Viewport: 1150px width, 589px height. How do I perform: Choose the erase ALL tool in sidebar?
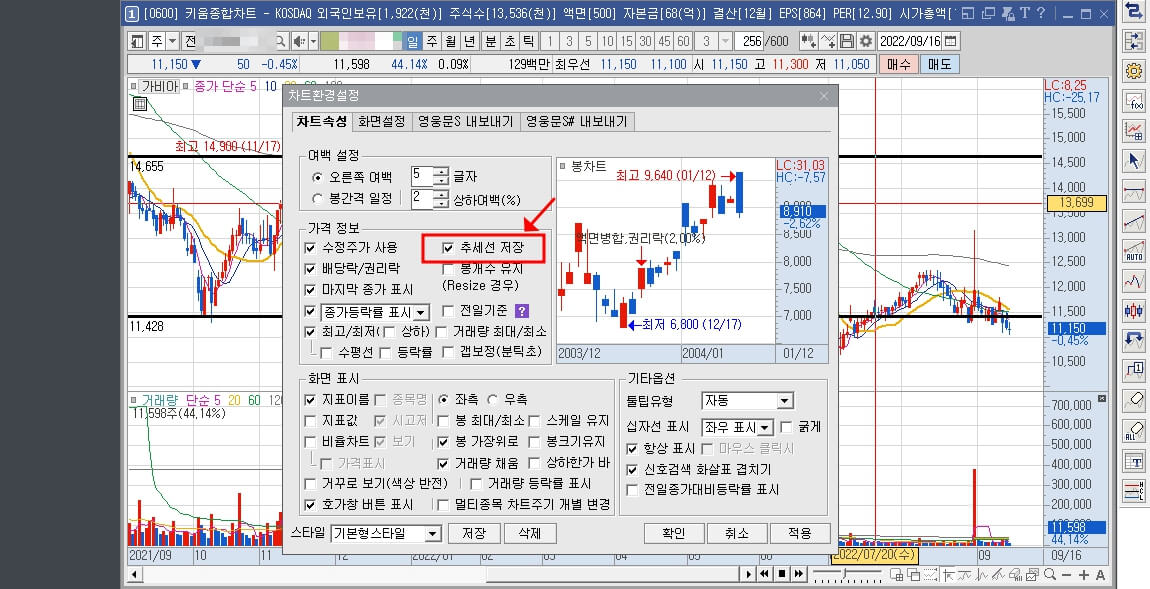coord(1134,431)
